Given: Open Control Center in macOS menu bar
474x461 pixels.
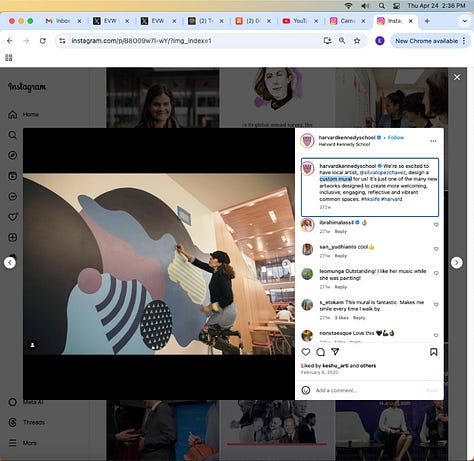Looking at the screenshot, I should (397, 6).
